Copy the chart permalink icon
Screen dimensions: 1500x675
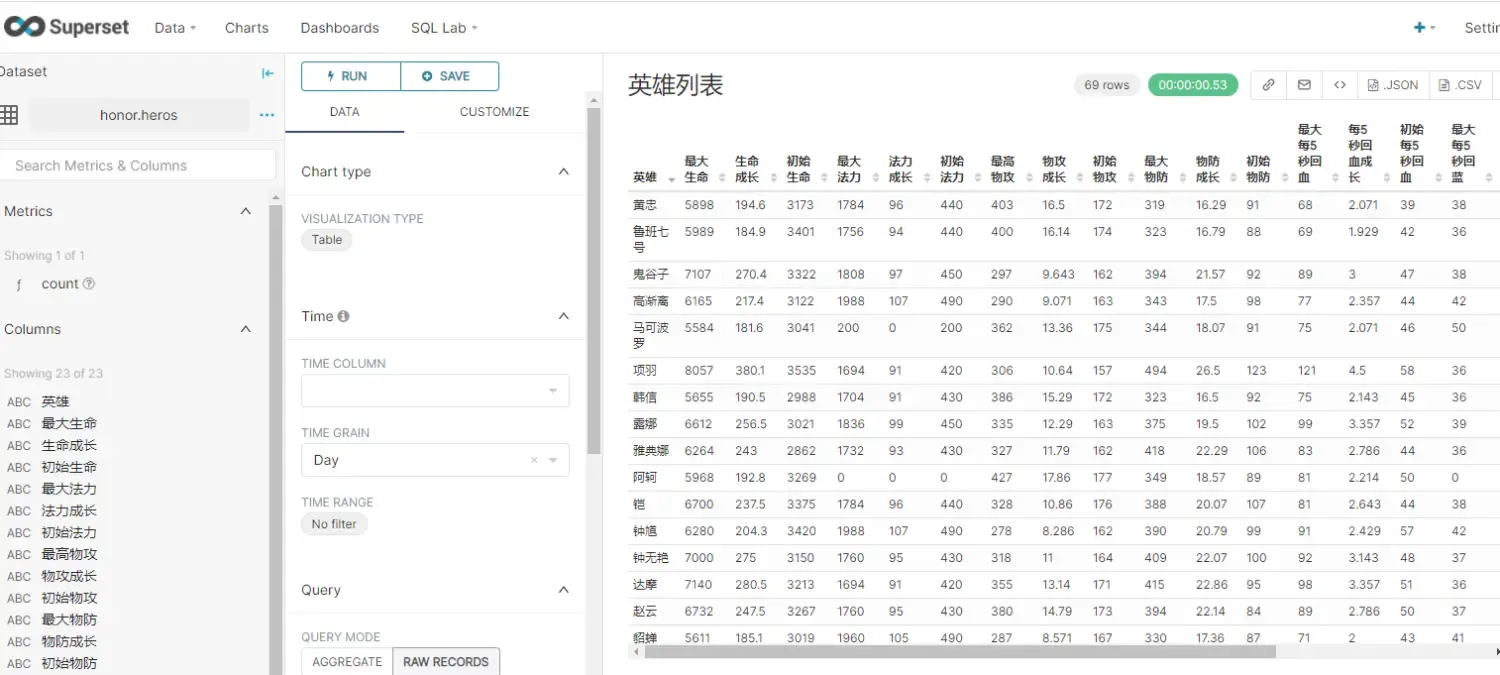coord(1268,85)
